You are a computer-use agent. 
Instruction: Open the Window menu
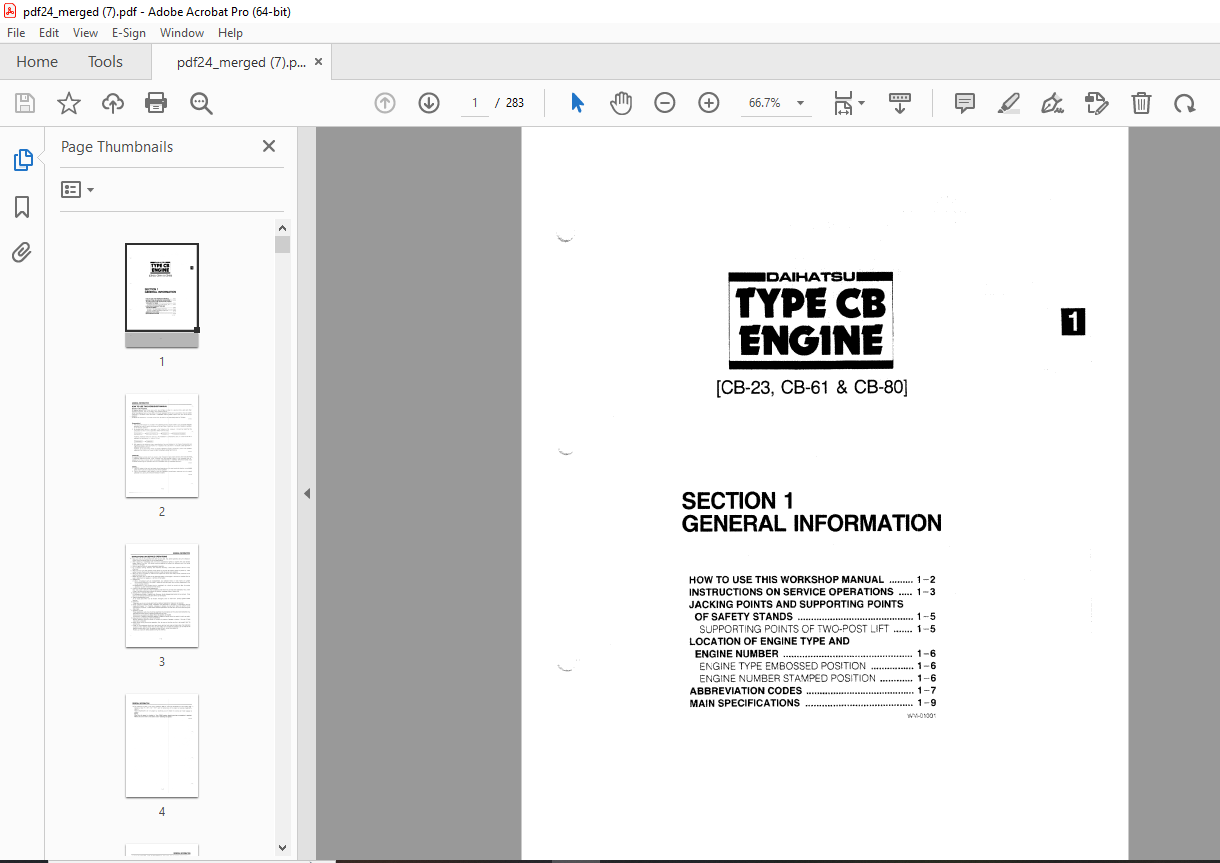pyautogui.click(x=182, y=33)
